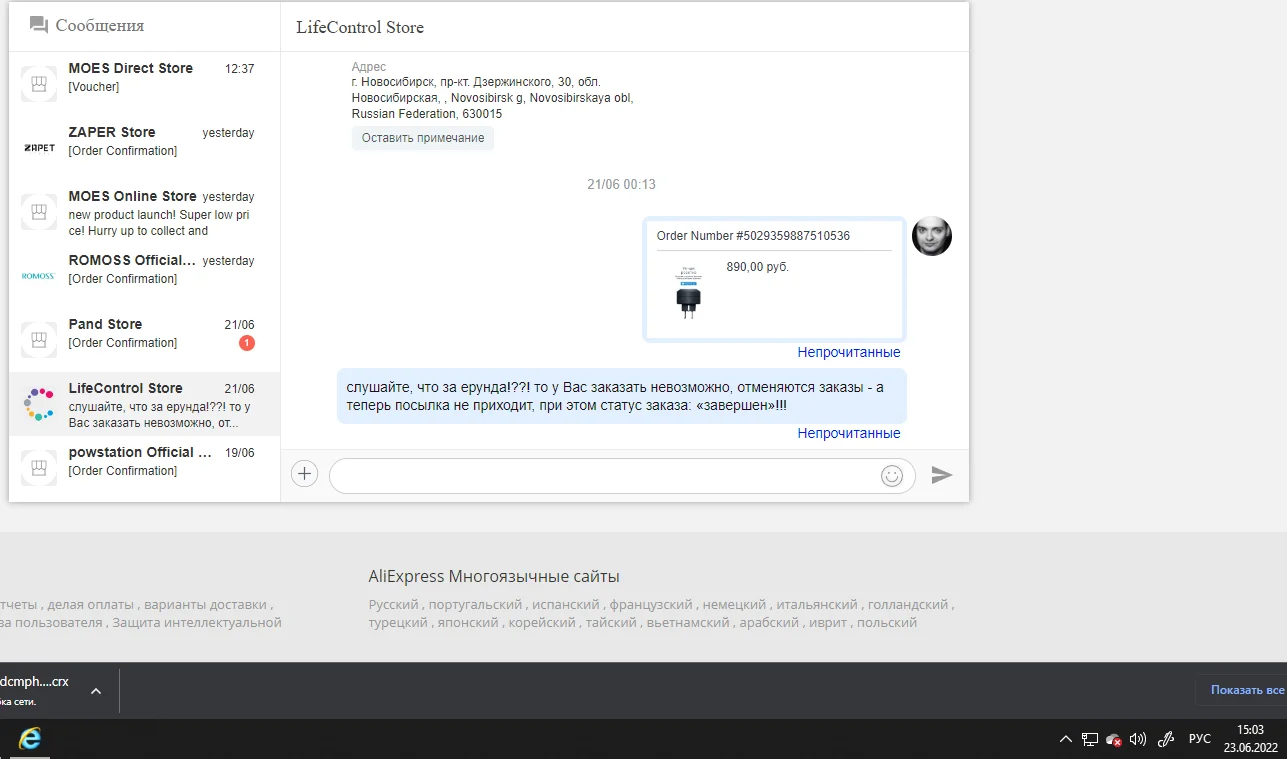Click the Order Number #5029359887510536 text
The image size is (1287, 759).
[x=753, y=236]
